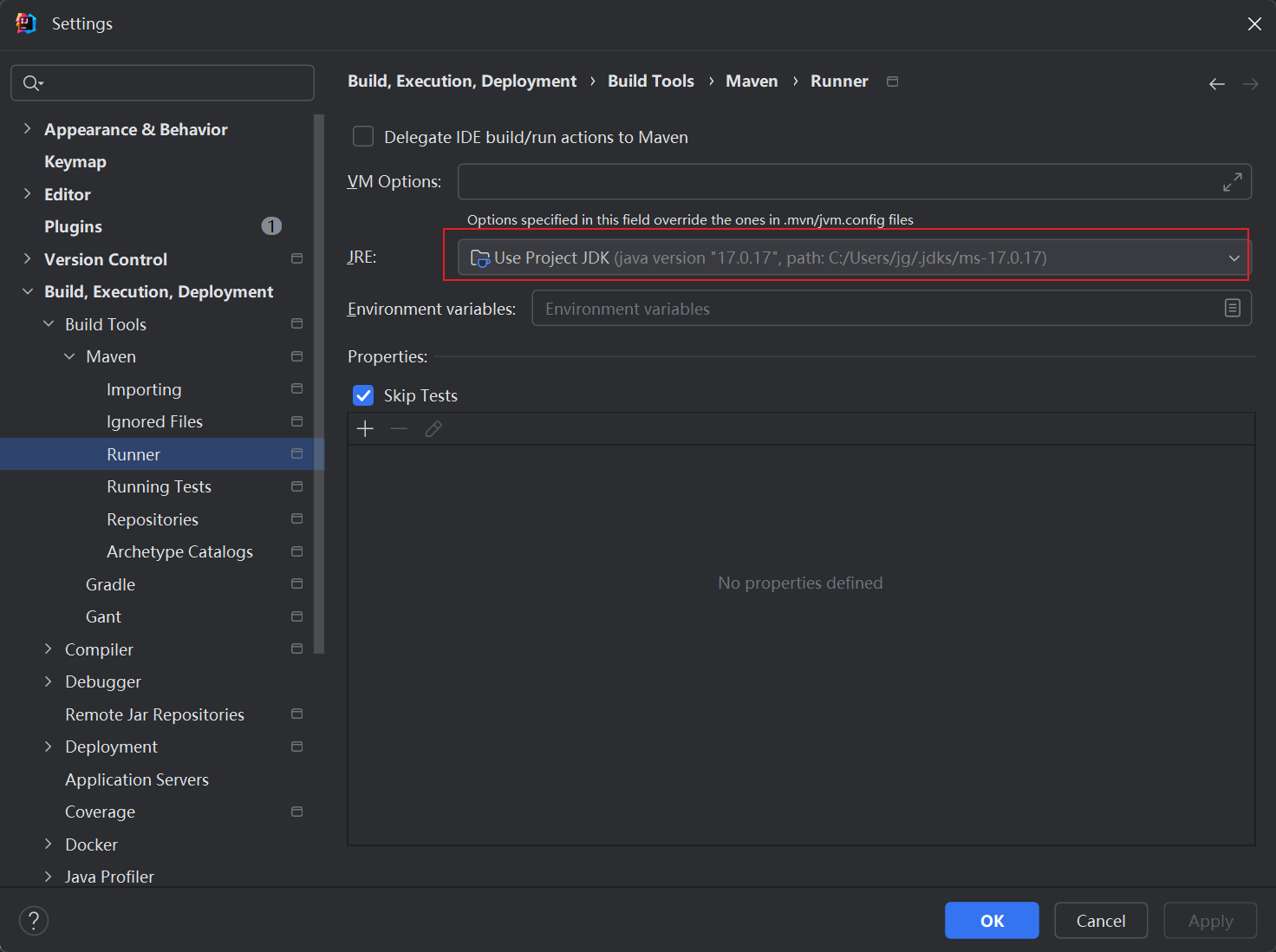Uncheck the Skip Tests checkbox
The image size is (1276, 952).
(363, 395)
